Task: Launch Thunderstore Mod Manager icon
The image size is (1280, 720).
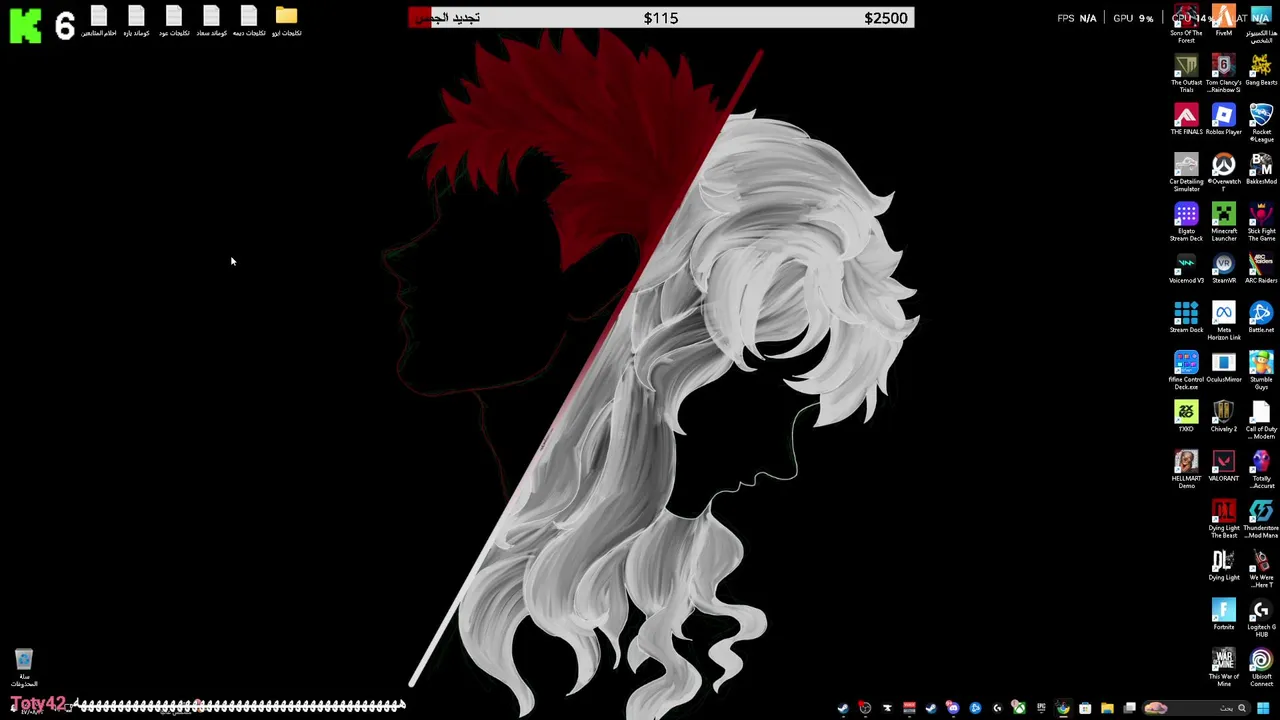Action: 1261,519
